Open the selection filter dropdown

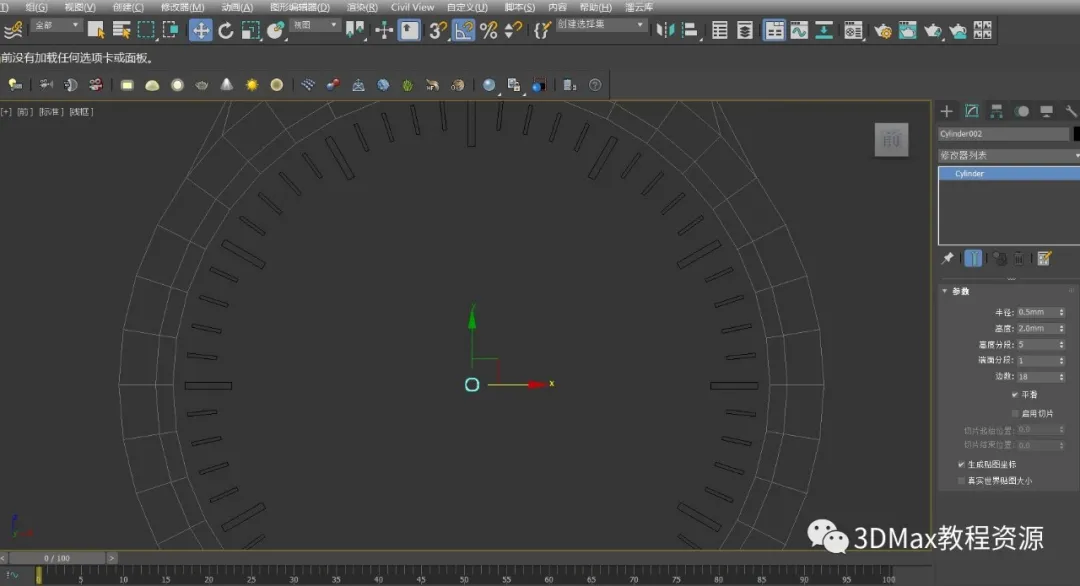click(x=56, y=25)
